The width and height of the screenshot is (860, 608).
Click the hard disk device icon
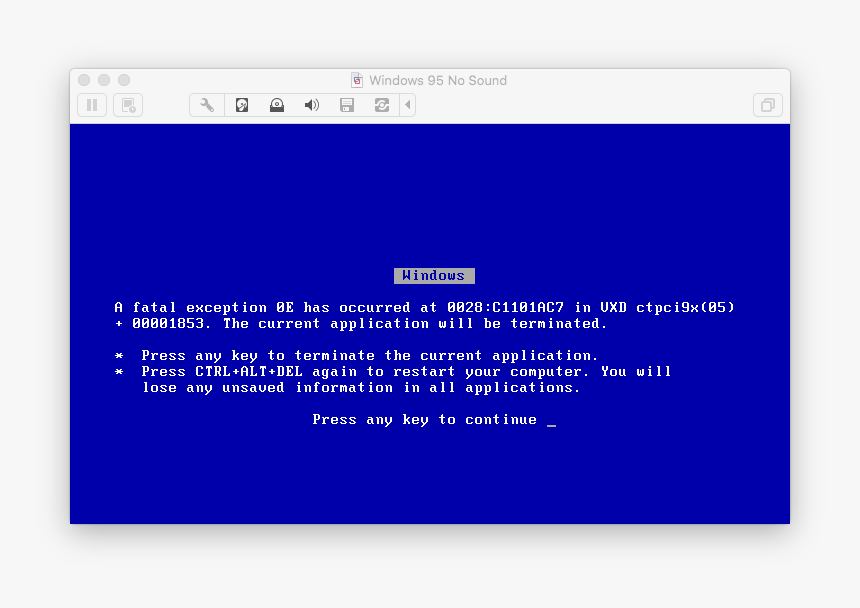[242, 105]
